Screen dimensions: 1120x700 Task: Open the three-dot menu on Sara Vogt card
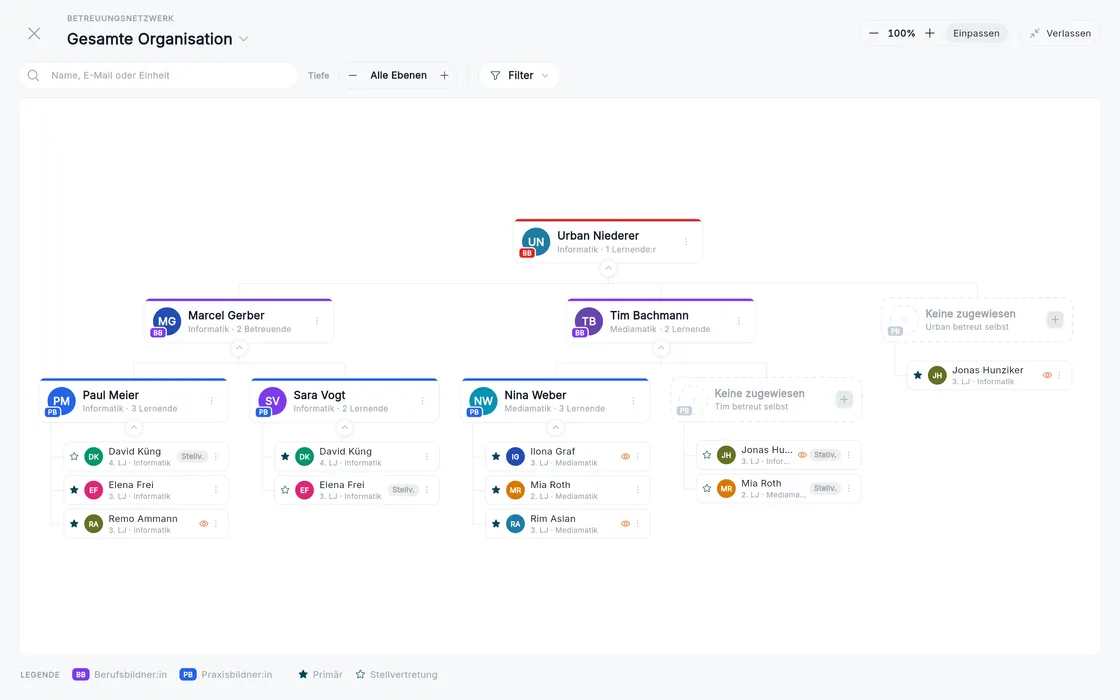tap(422, 401)
